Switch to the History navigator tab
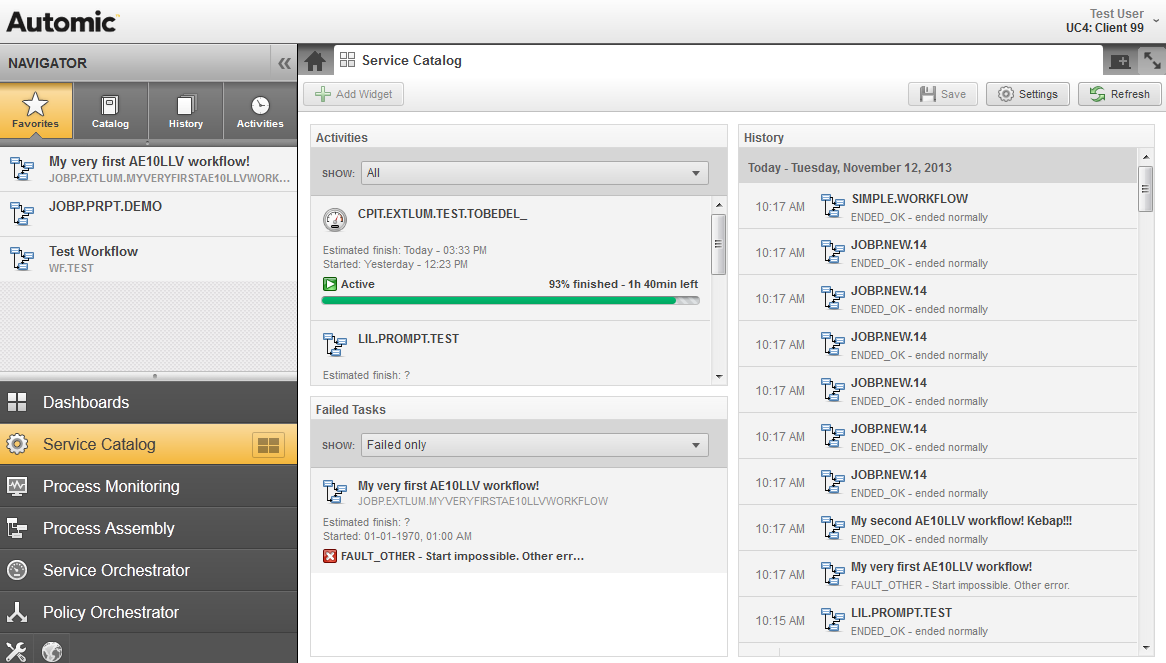Viewport: 1166px width, 663px height. (186, 111)
